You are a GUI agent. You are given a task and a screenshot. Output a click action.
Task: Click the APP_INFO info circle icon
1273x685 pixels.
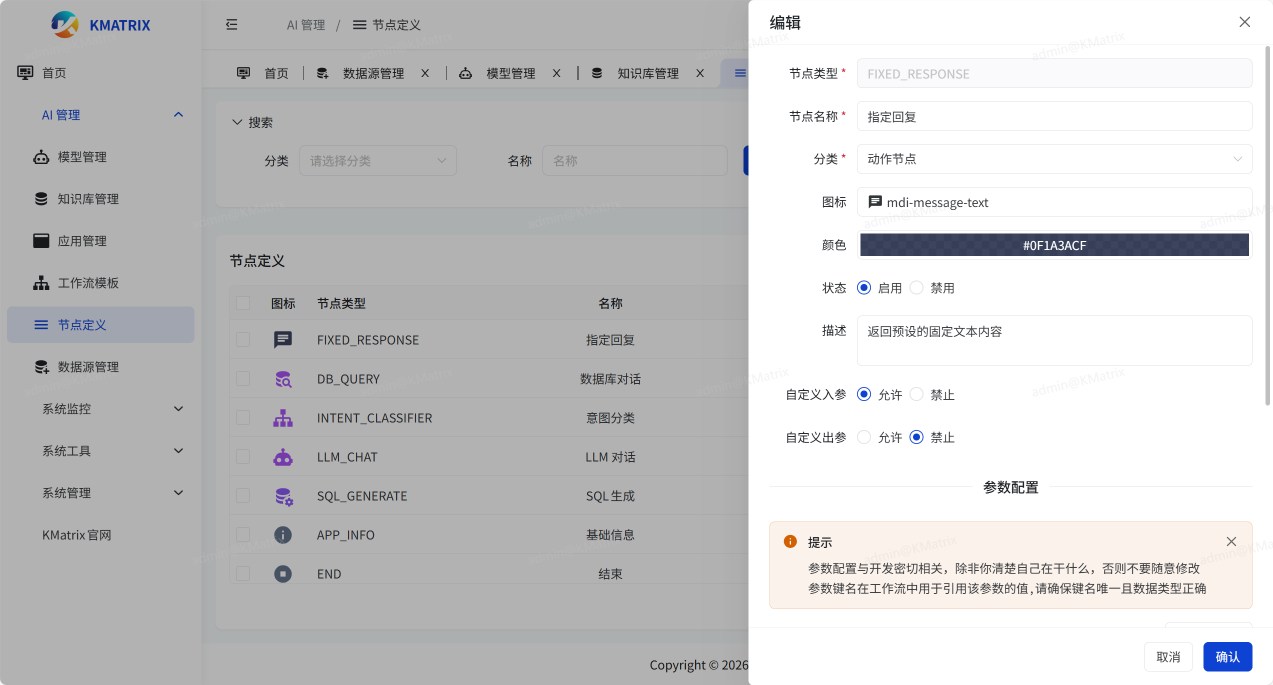[283, 535]
